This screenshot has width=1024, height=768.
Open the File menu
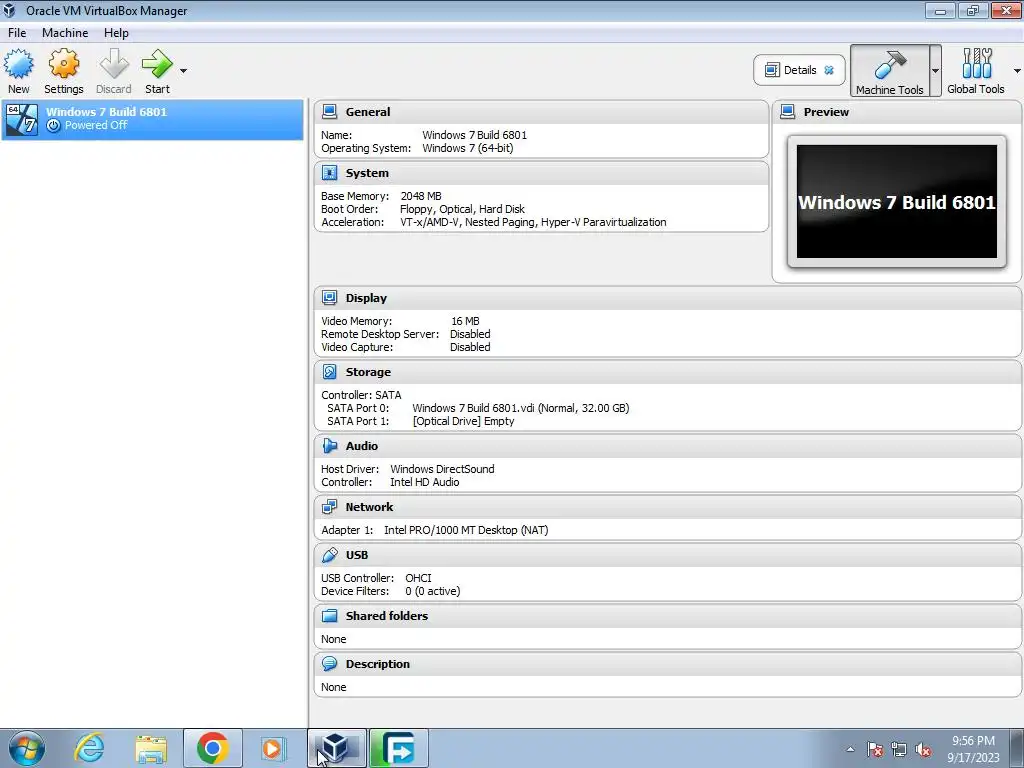17,33
